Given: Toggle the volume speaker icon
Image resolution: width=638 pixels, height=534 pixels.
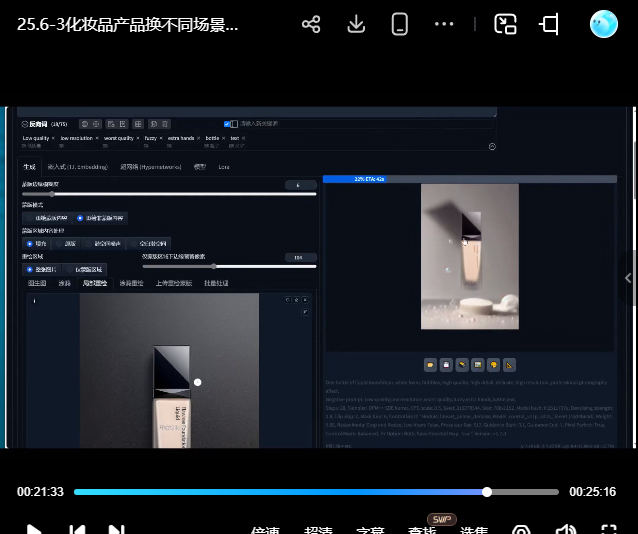Looking at the screenshot, I should coord(566,530).
